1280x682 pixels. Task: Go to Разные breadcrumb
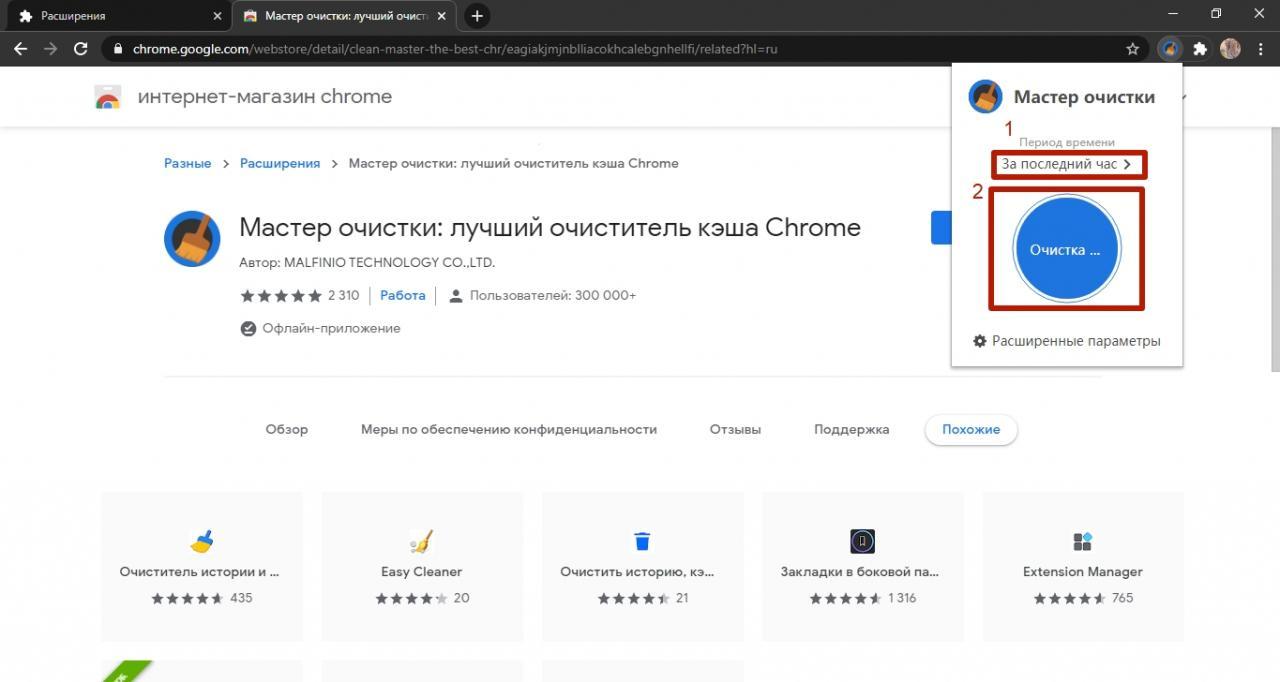[187, 163]
